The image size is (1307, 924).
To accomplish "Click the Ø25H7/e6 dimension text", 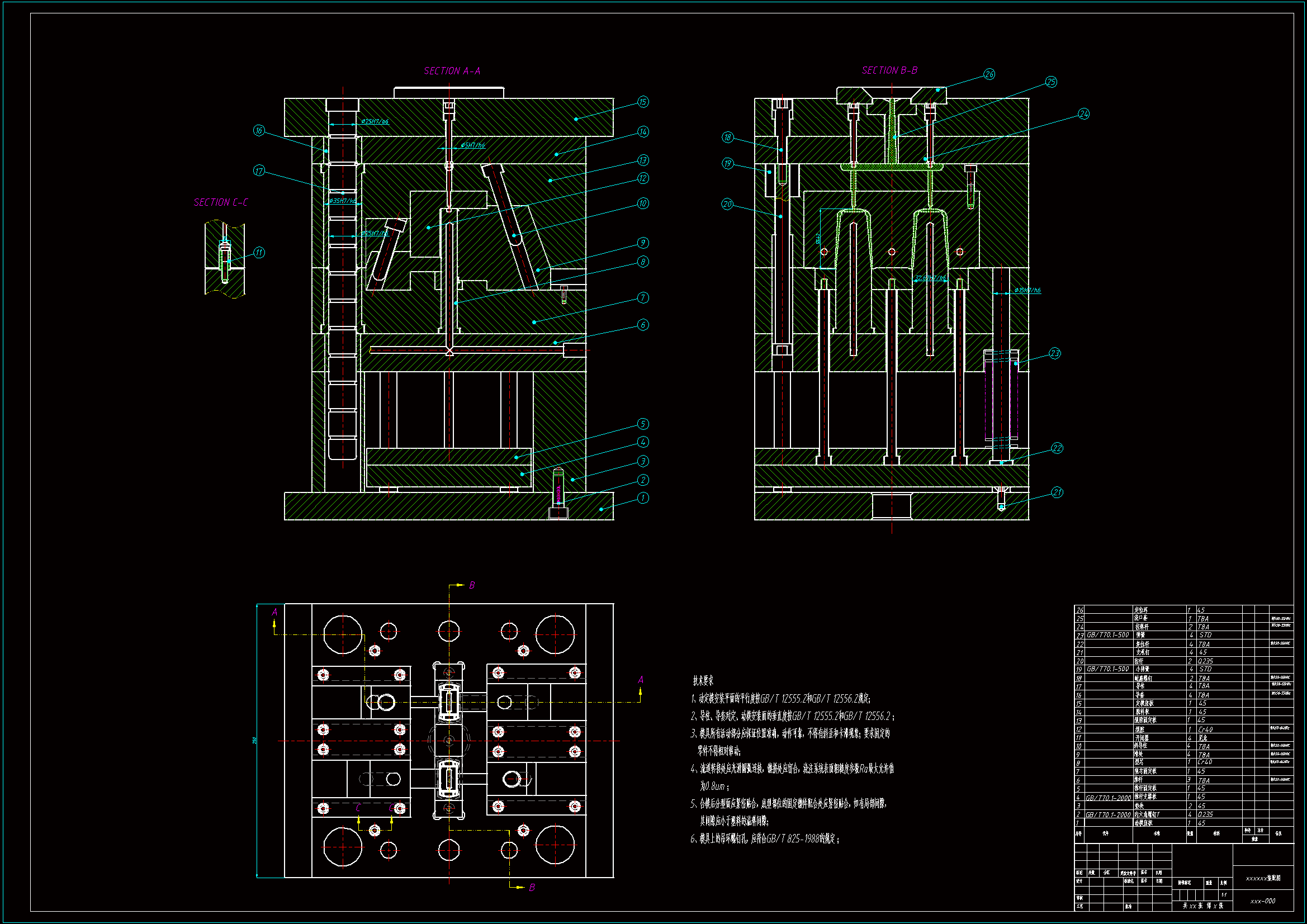I will (375, 122).
